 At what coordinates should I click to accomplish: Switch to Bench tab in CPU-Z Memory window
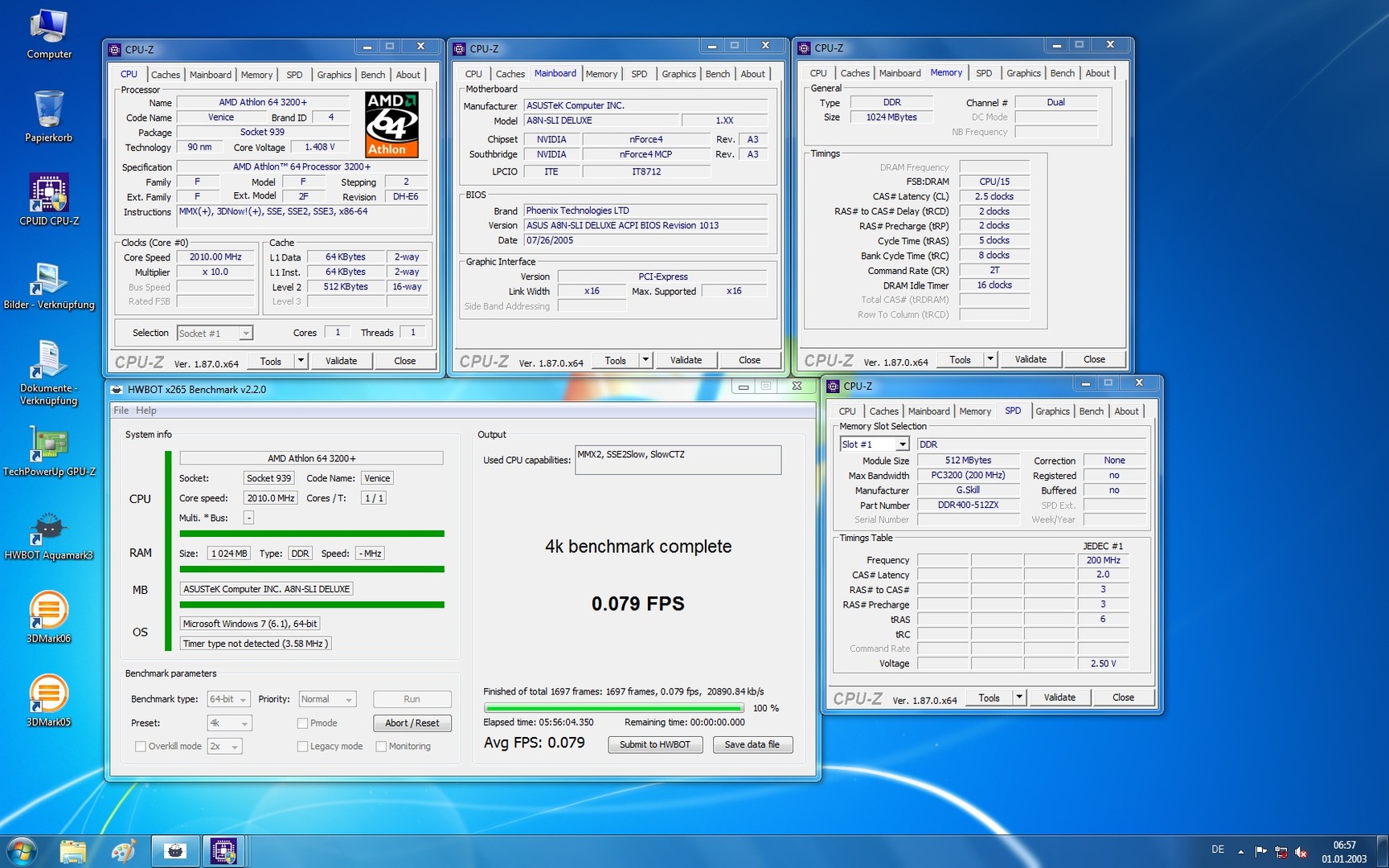[1062, 73]
